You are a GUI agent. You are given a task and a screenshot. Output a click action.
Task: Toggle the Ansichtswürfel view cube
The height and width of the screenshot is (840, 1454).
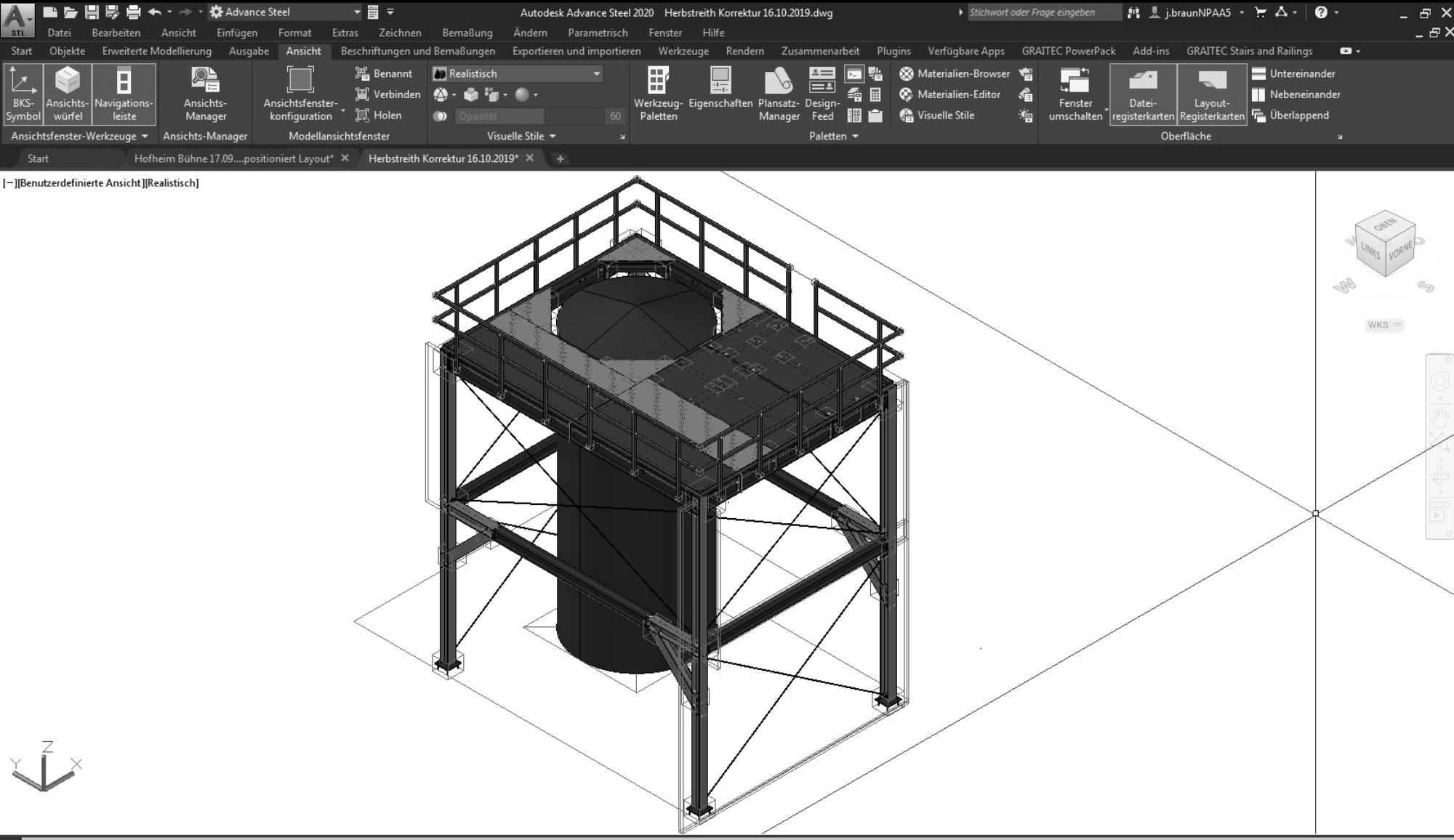tap(68, 94)
